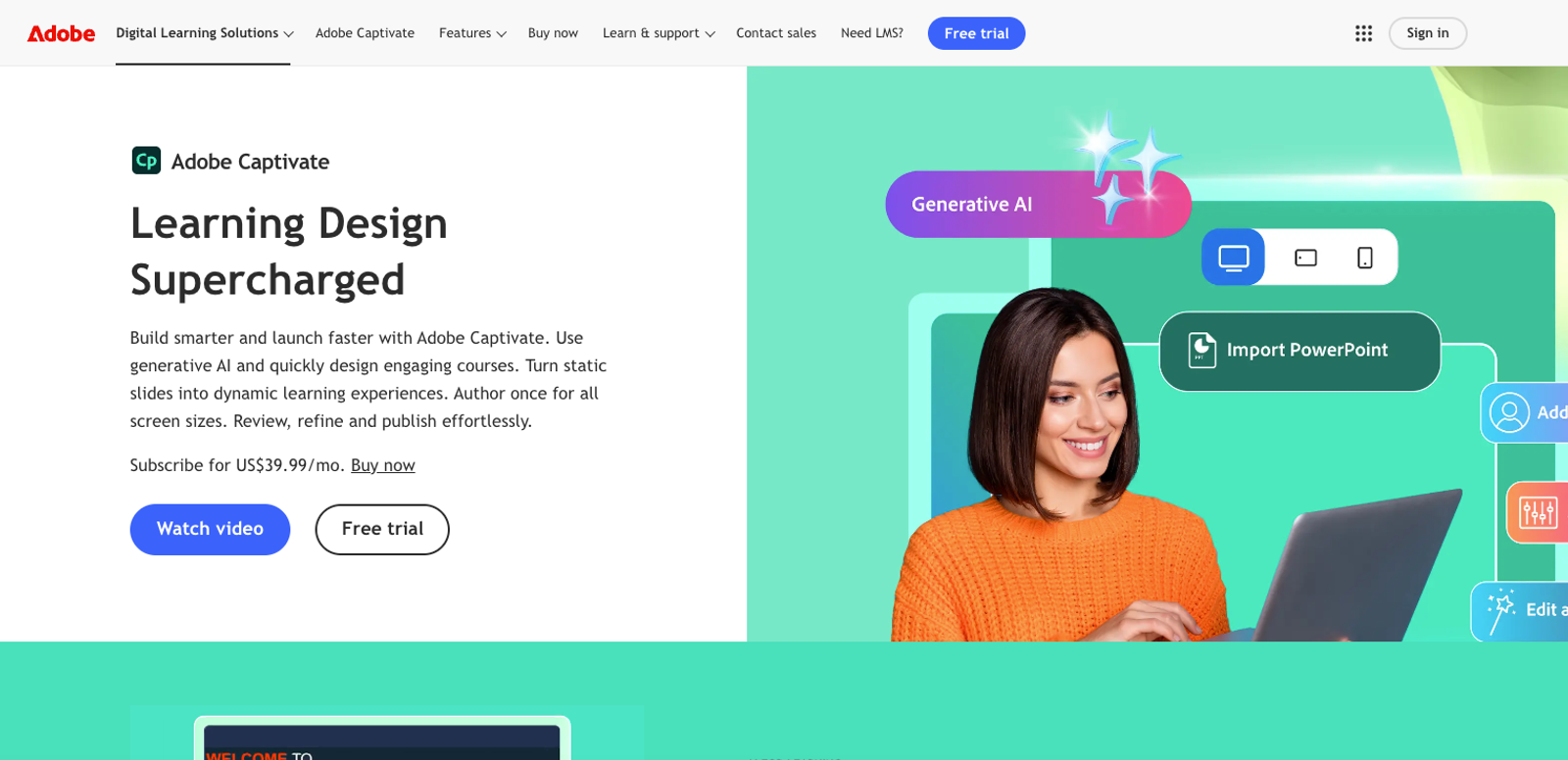Click the Generative AI sparkle pill

coord(1038,204)
